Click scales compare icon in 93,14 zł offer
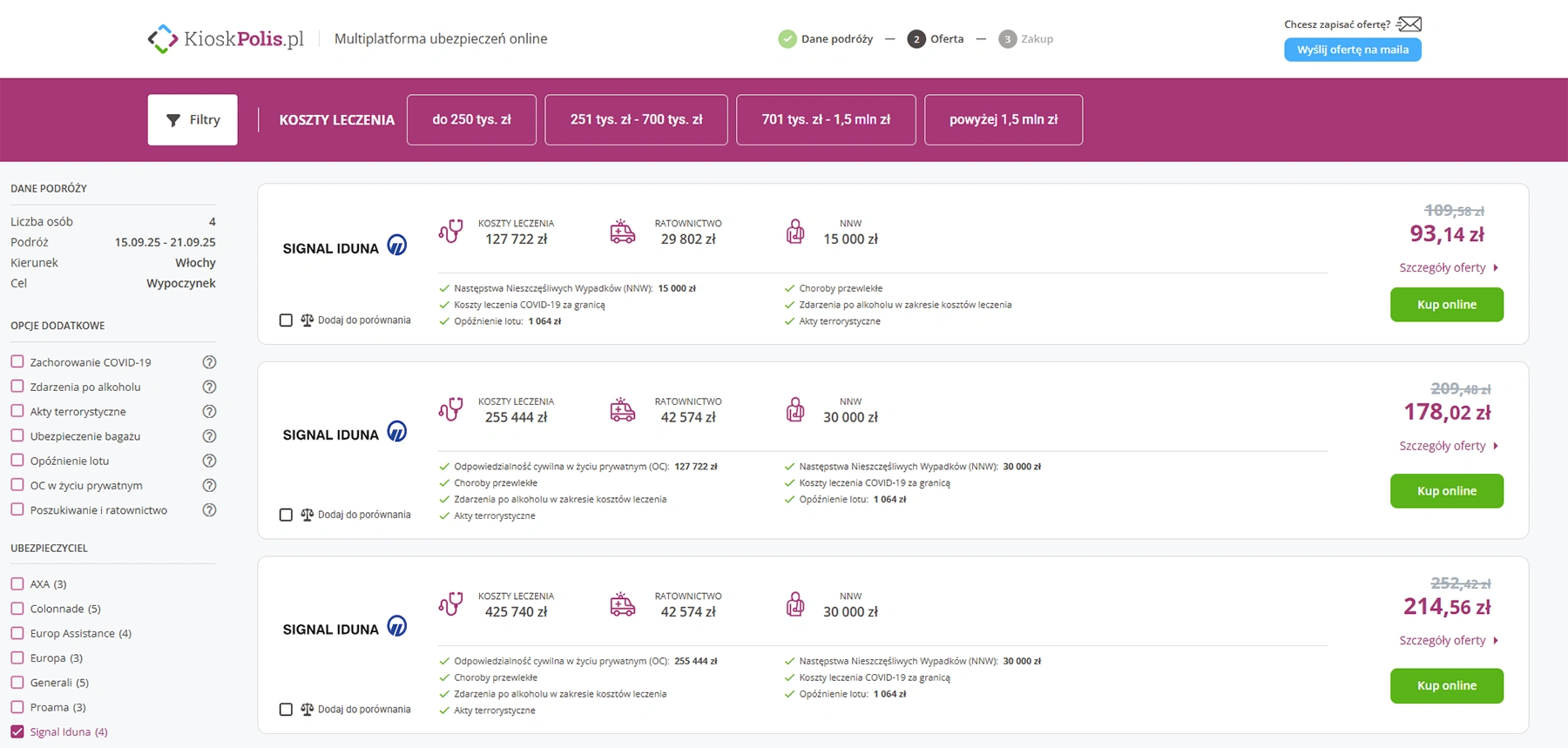Screen dimensions: 1568x748 coord(307,320)
